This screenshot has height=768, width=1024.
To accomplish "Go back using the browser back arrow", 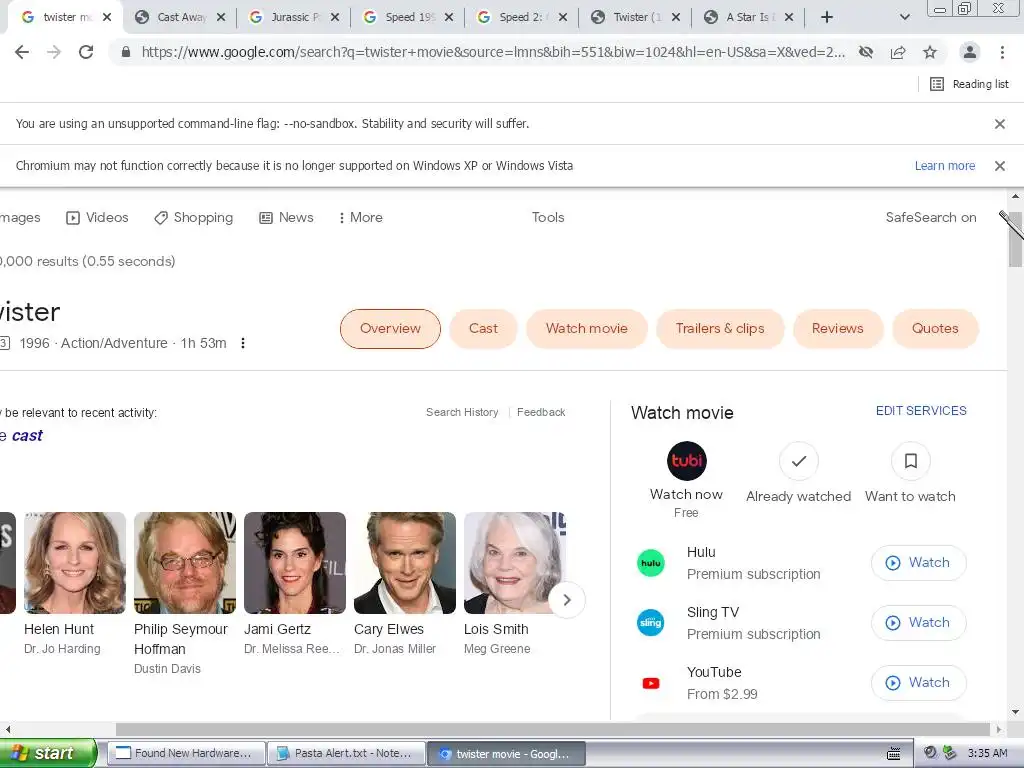I will coord(22,52).
